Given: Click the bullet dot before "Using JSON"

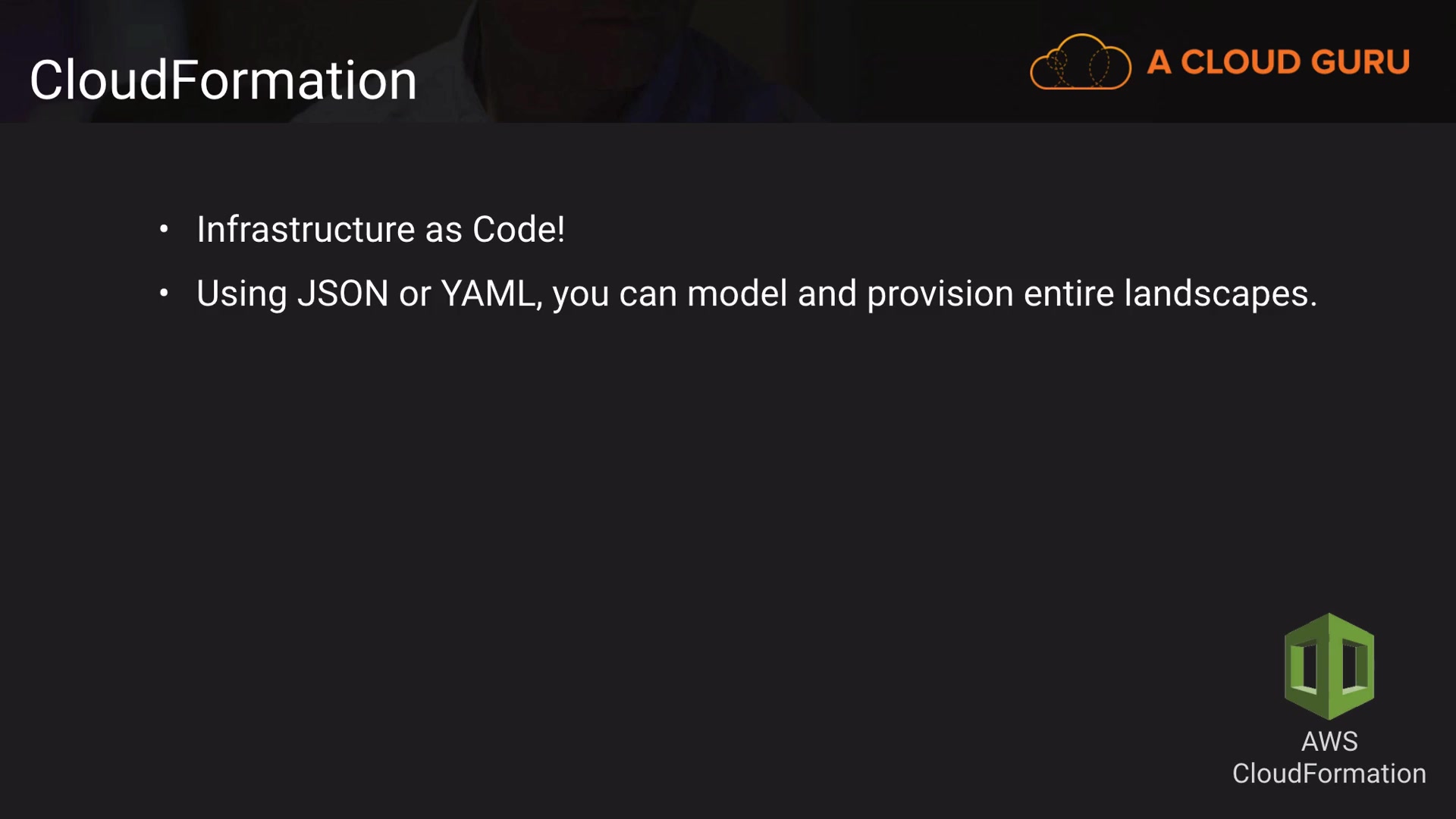Looking at the screenshot, I should [164, 293].
